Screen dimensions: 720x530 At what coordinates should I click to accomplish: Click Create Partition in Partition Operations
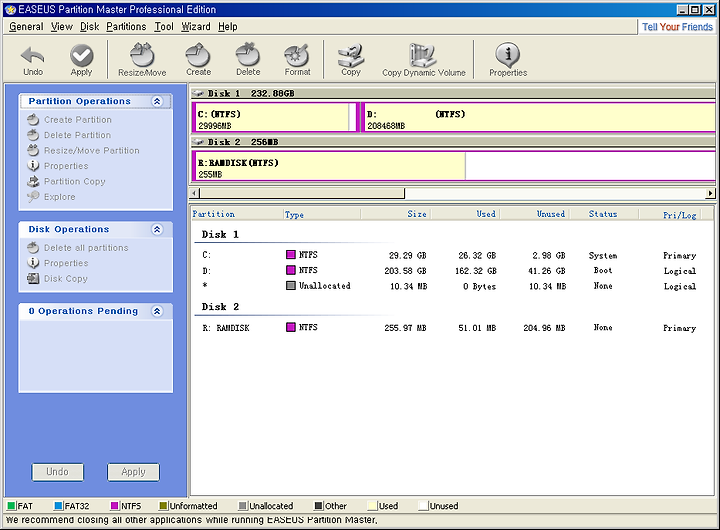click(x=69, y=120)
